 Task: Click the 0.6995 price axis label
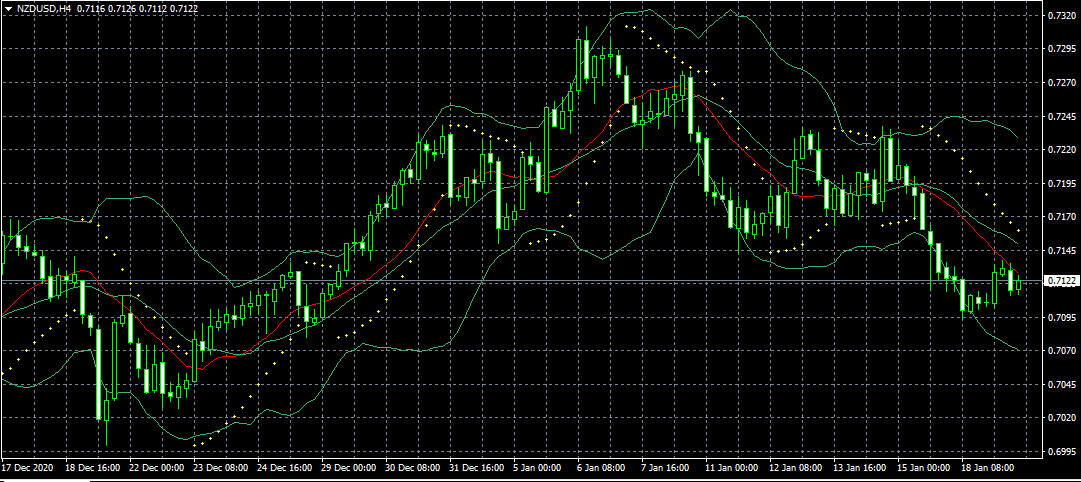pos(1061,452)
